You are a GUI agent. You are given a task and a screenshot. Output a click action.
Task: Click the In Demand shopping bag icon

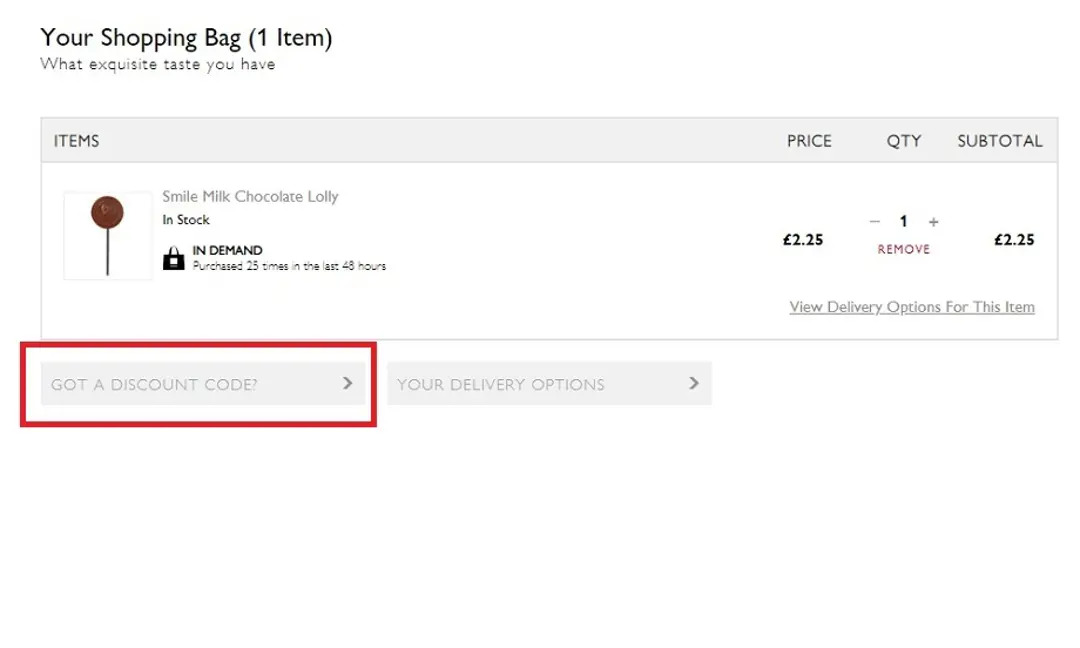174,258
